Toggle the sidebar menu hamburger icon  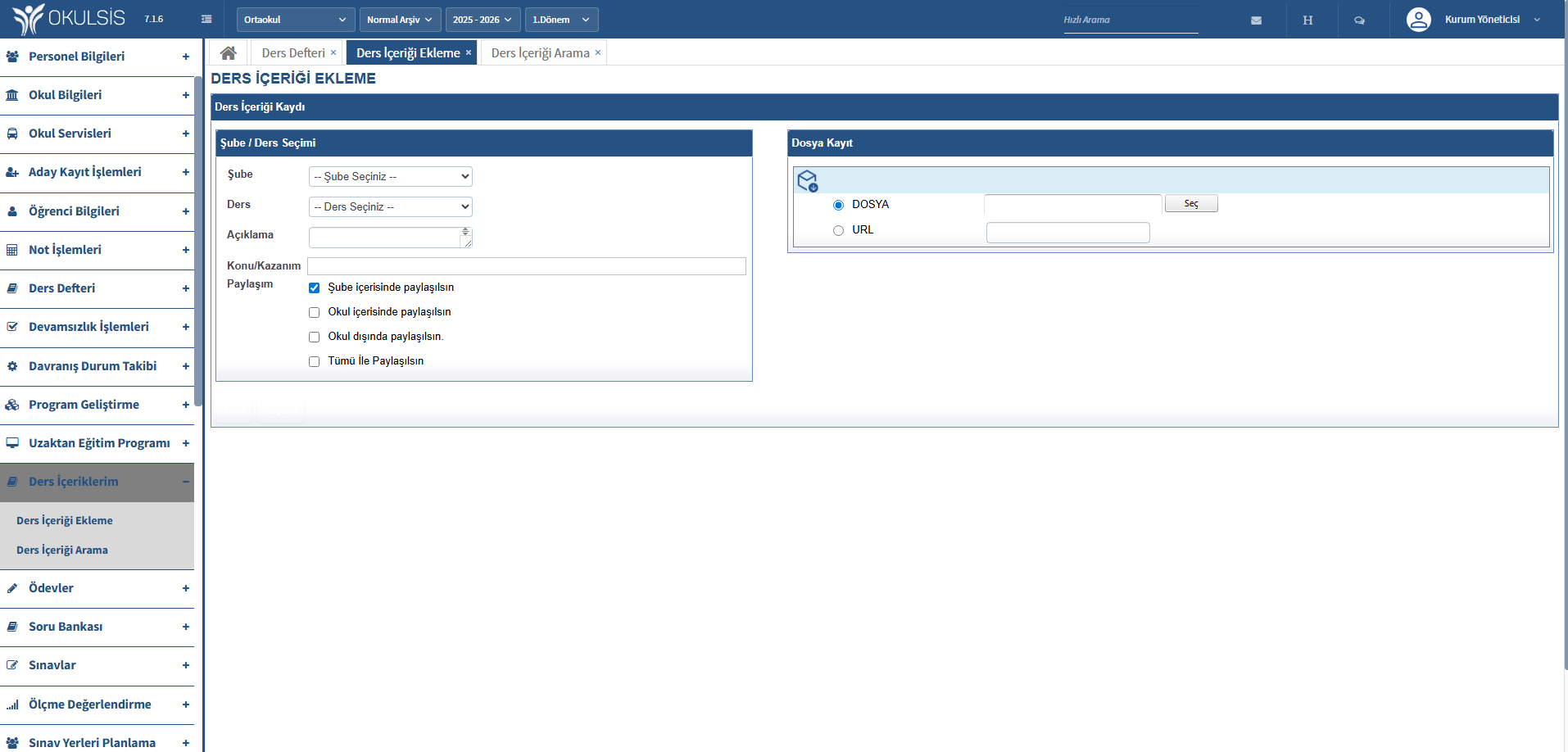206,20
